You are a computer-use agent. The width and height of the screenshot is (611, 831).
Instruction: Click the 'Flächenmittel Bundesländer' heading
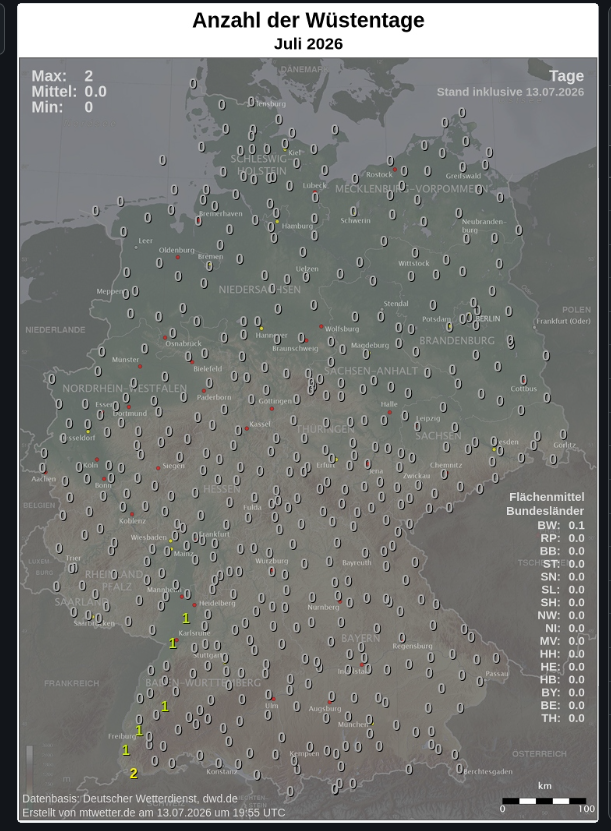545,504
